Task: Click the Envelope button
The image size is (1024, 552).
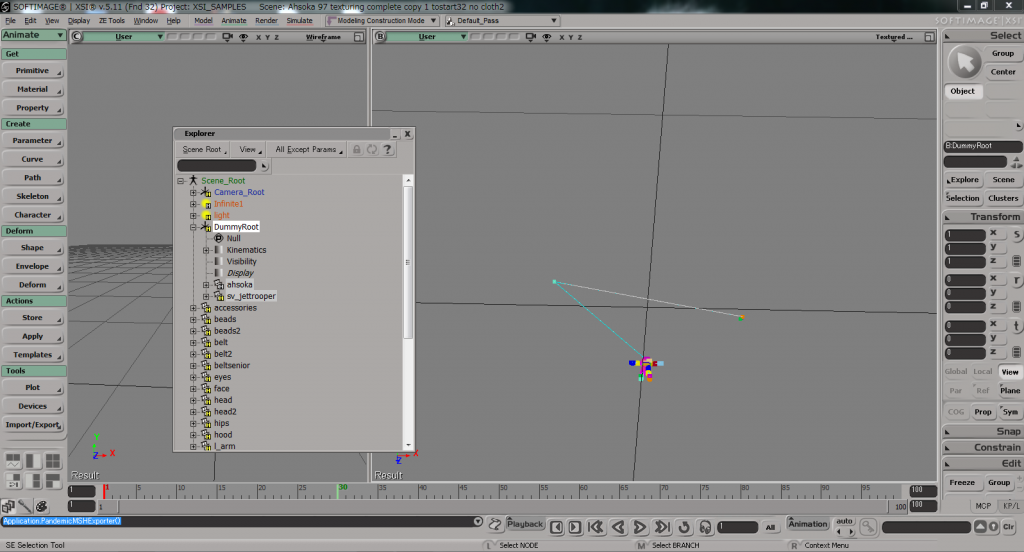Action: (x=33, y=267)
